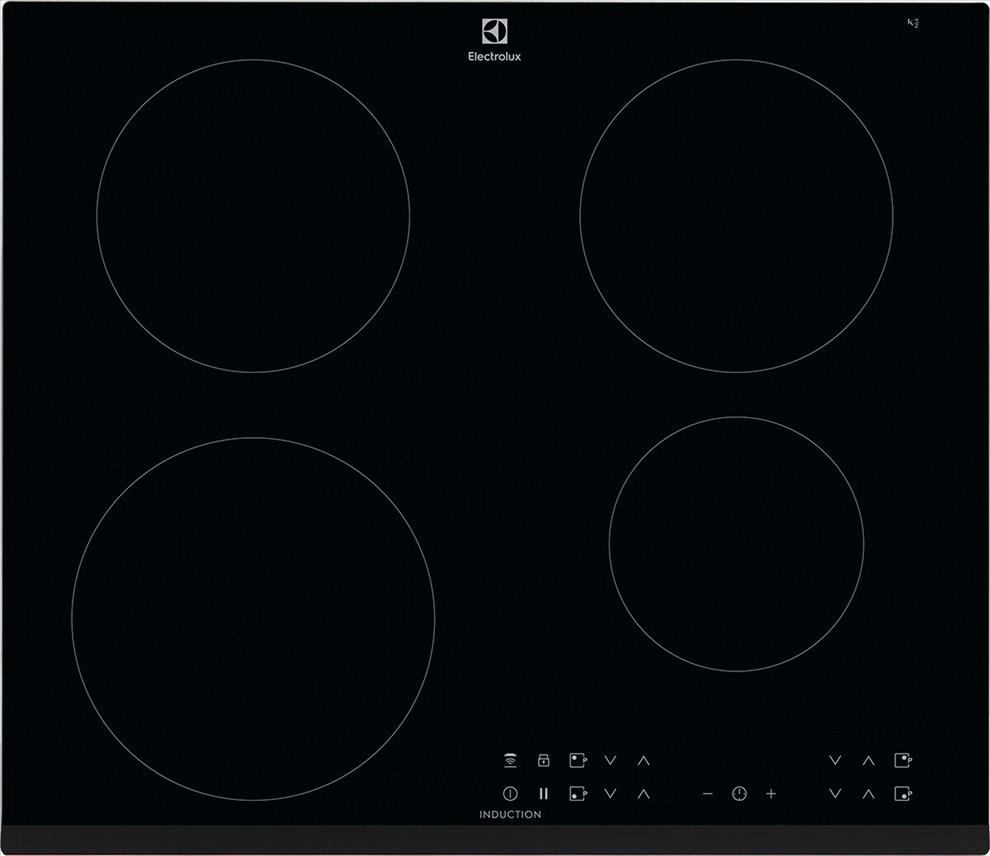Viewport: 990px width, 856px height.
Task: Tap the timer plus symbol
Action: pos(771,794)
